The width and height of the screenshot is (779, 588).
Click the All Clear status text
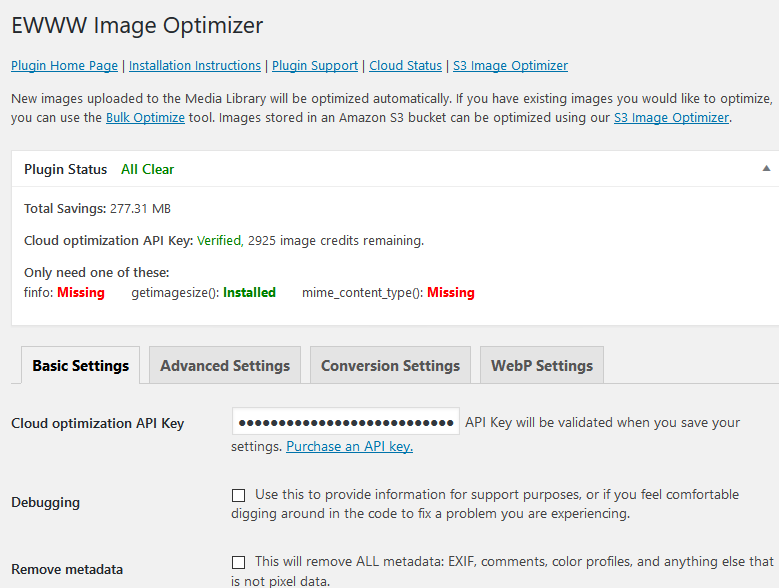click(148, 169)
